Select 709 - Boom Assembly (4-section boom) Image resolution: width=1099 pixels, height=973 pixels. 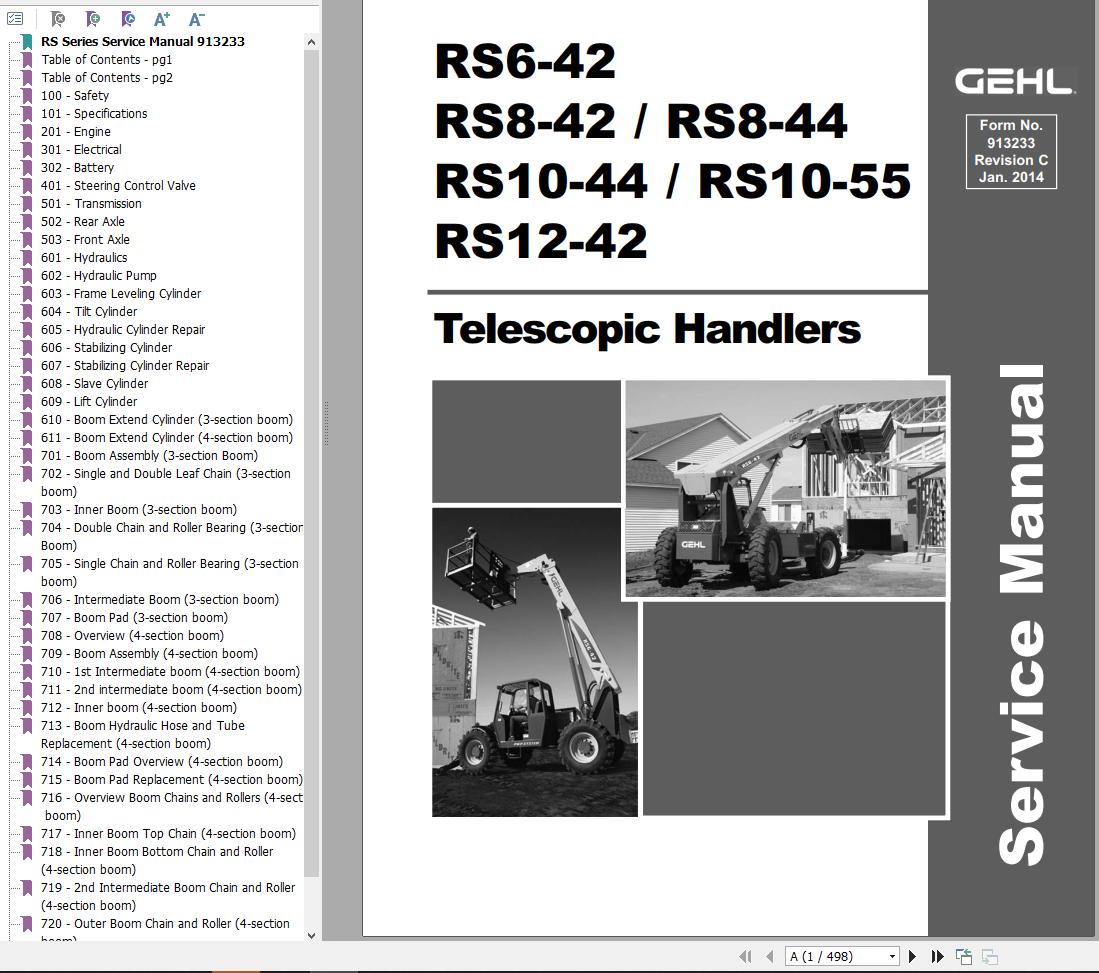[x=149, y=654]
